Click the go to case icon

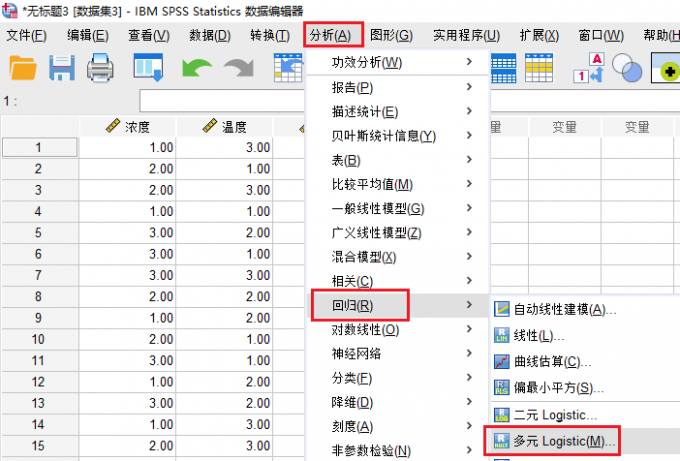click(288, 68)
